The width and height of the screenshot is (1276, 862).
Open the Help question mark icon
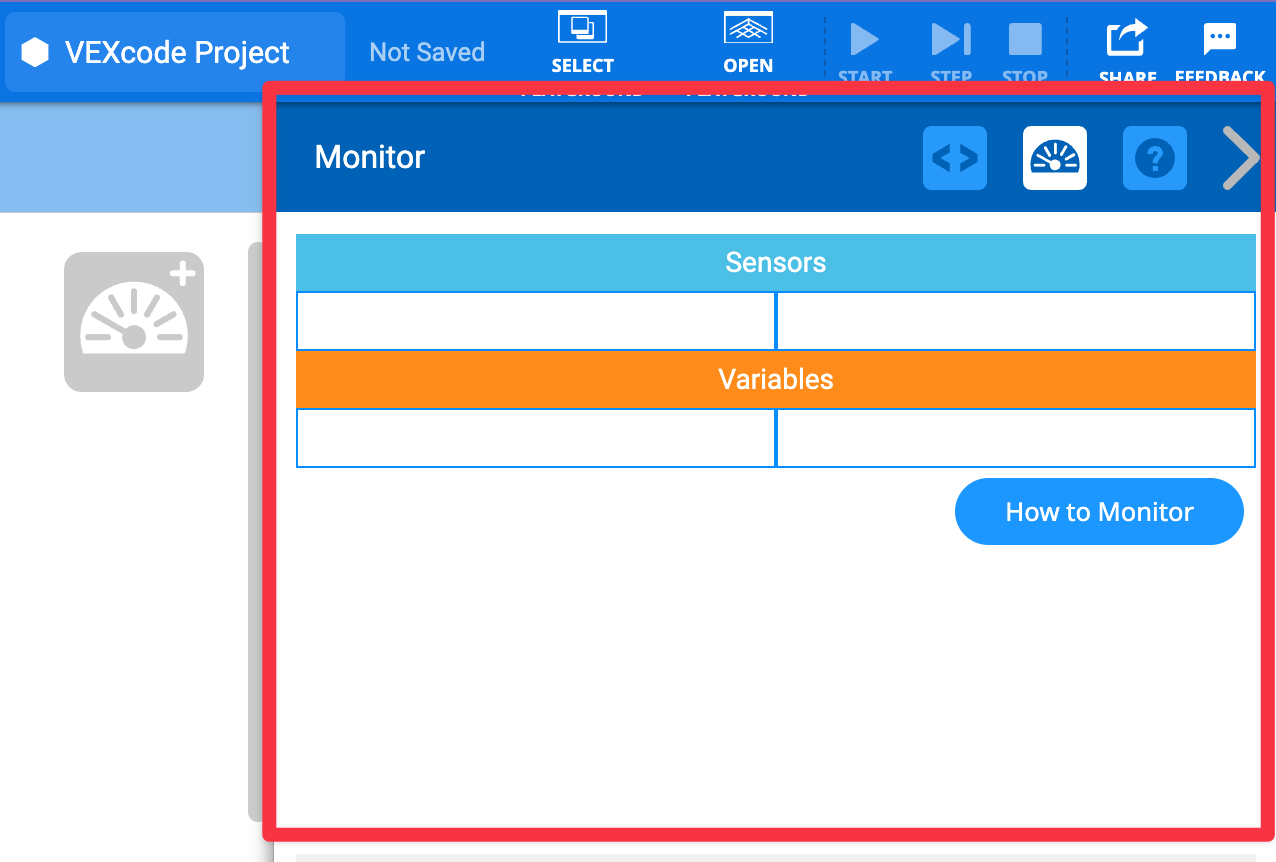[x=1154, y=158]
